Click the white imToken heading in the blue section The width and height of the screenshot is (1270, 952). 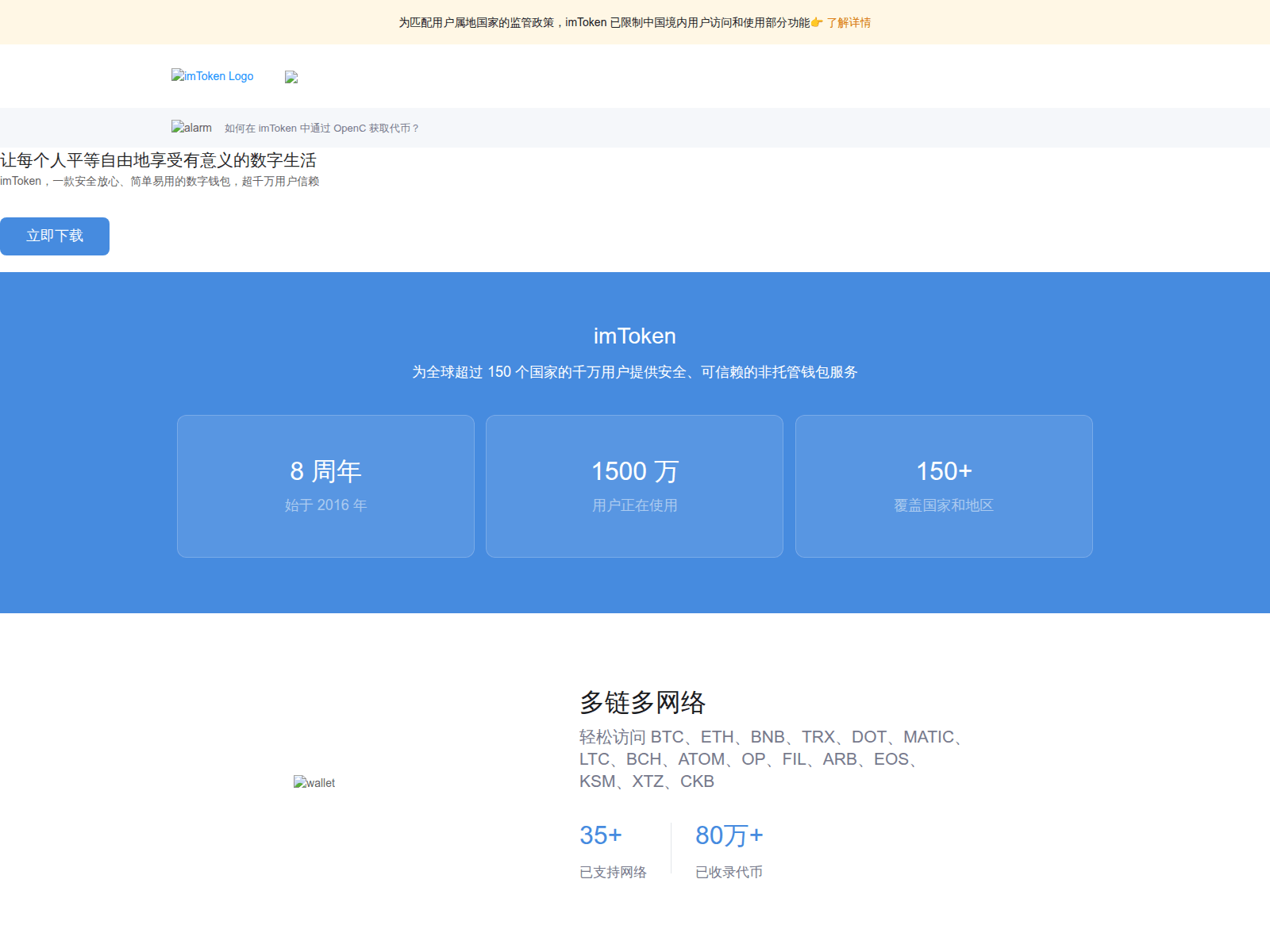[634, 336]
